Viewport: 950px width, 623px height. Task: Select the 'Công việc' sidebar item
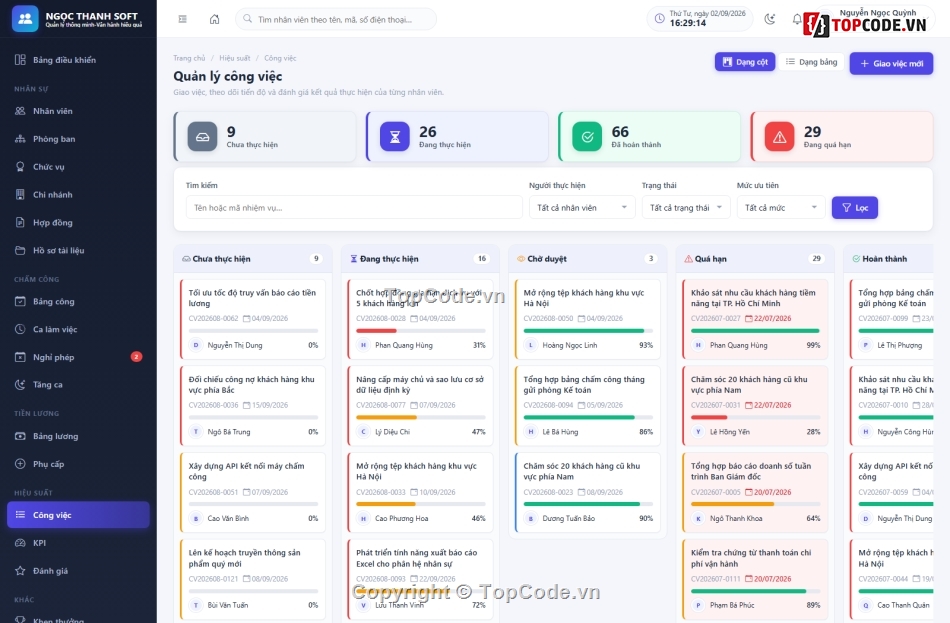(78, 515)
